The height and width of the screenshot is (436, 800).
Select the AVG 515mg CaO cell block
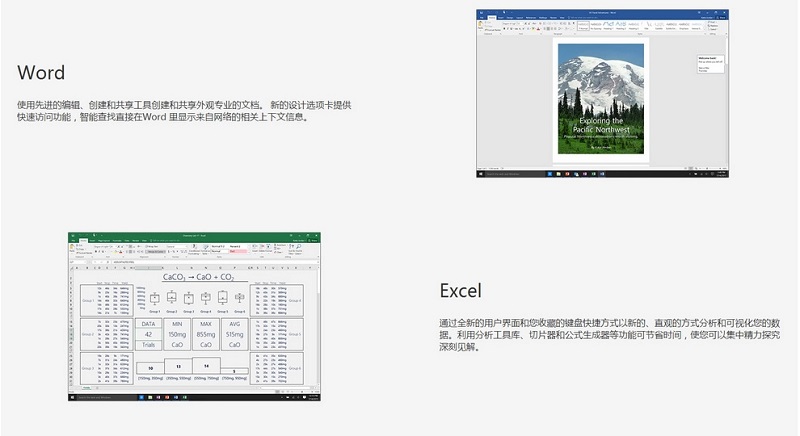click(x=235, y=335)
